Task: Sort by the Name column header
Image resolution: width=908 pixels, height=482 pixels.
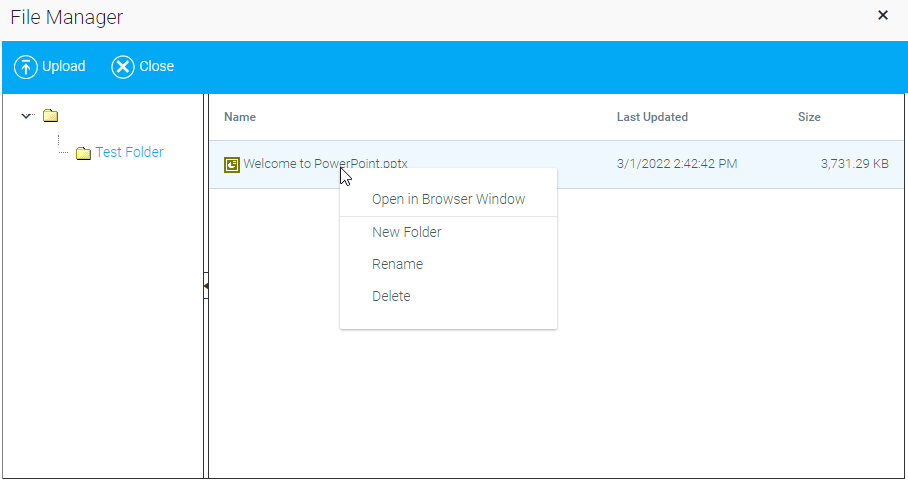Action: pyautogui.click(x=240, y=117)
